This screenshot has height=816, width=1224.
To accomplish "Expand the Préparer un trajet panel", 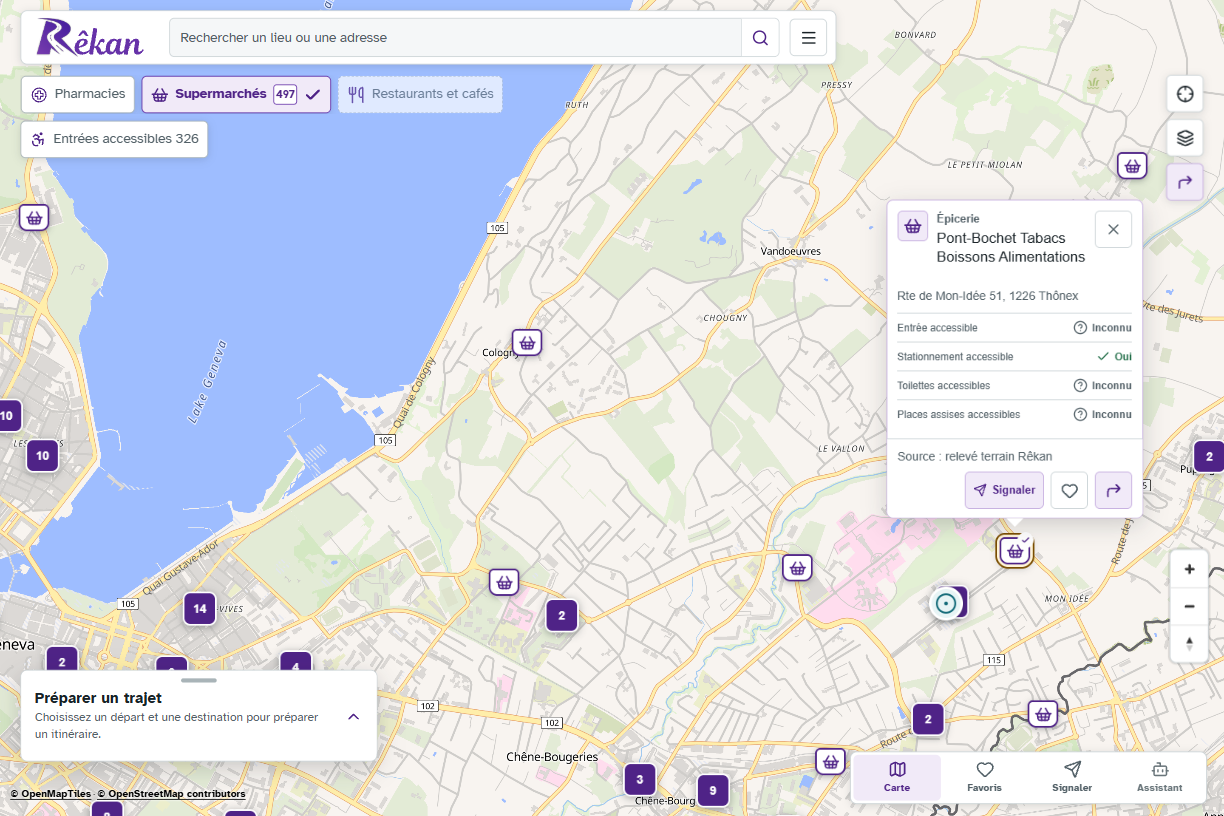I will [353, 716].
